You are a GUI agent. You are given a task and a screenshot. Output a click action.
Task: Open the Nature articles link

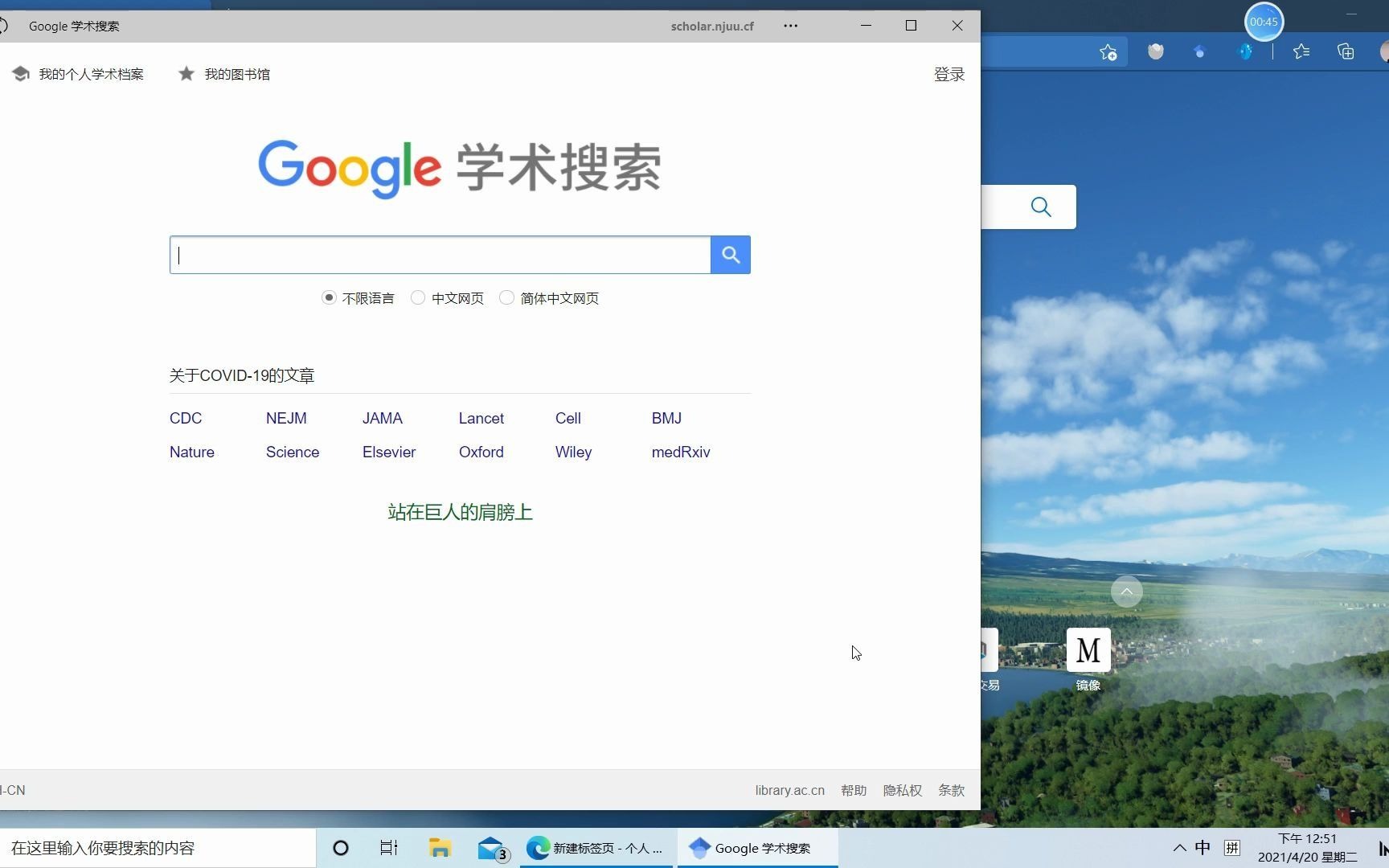192,452
